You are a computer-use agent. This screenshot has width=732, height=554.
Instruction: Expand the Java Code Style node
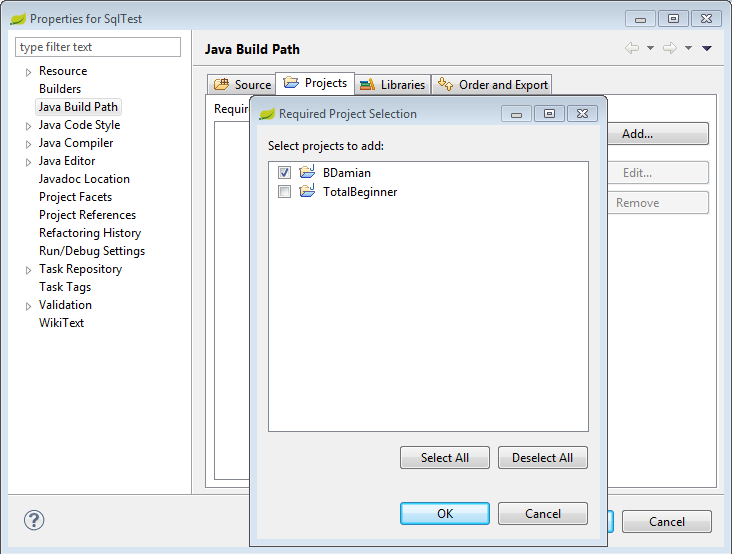point(28,126)
